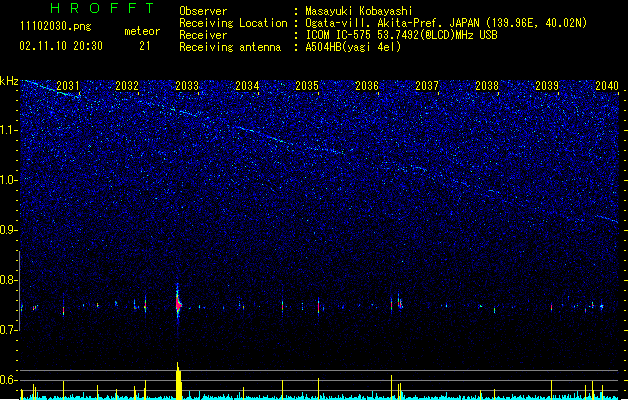Click the 2037 time marker

click(x=427, y=86)
